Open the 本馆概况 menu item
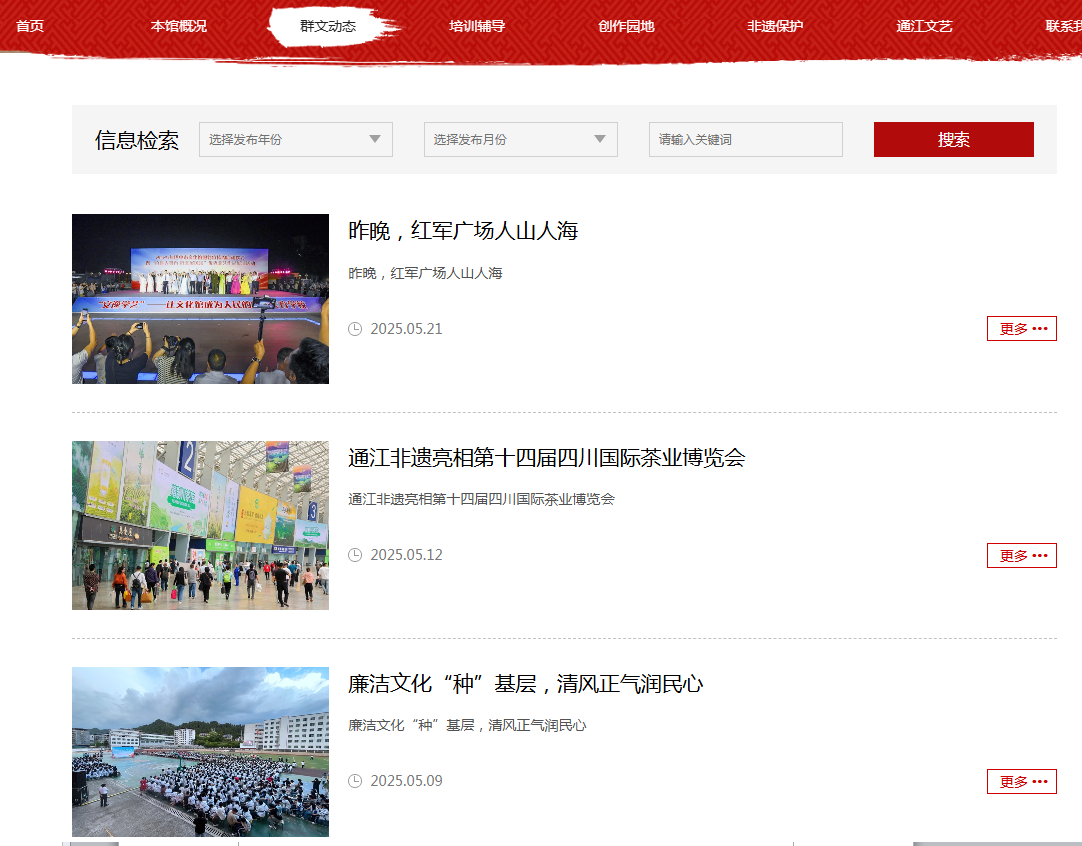This screenshot has height=846, width=1082. tap(179, 26)
